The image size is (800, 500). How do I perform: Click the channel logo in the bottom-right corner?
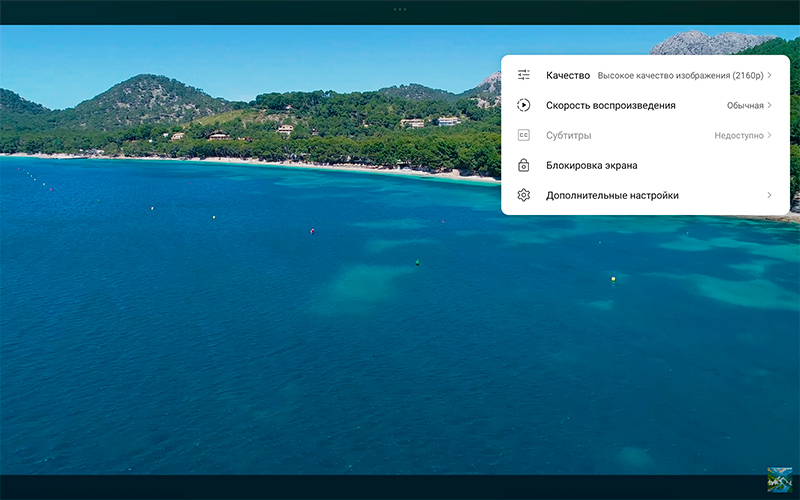pyautogui.click(x=779, y=480)
